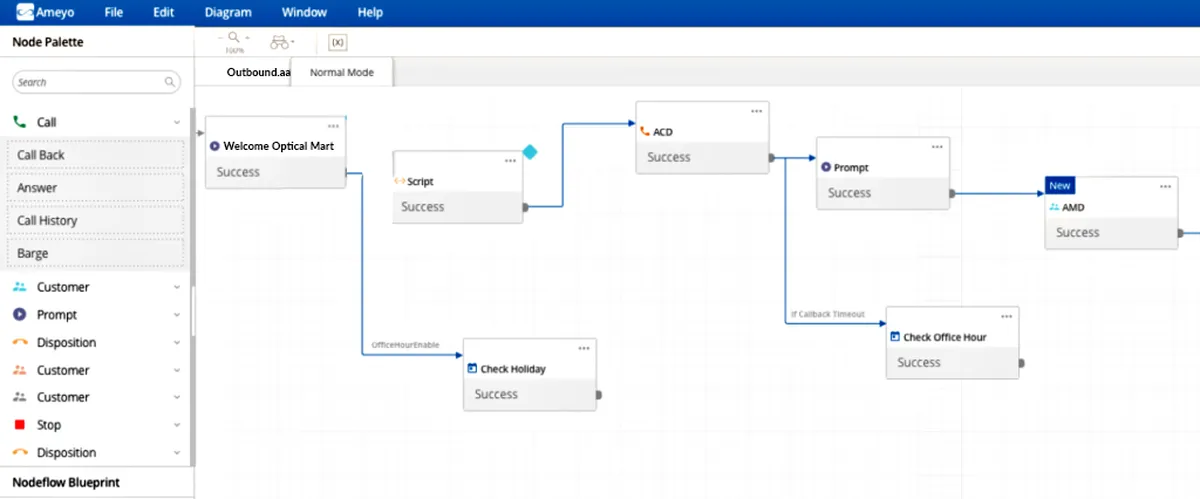Click the Check Office Hour calendar icon
The image size is (1200, 499).
(x=895, y=337)
